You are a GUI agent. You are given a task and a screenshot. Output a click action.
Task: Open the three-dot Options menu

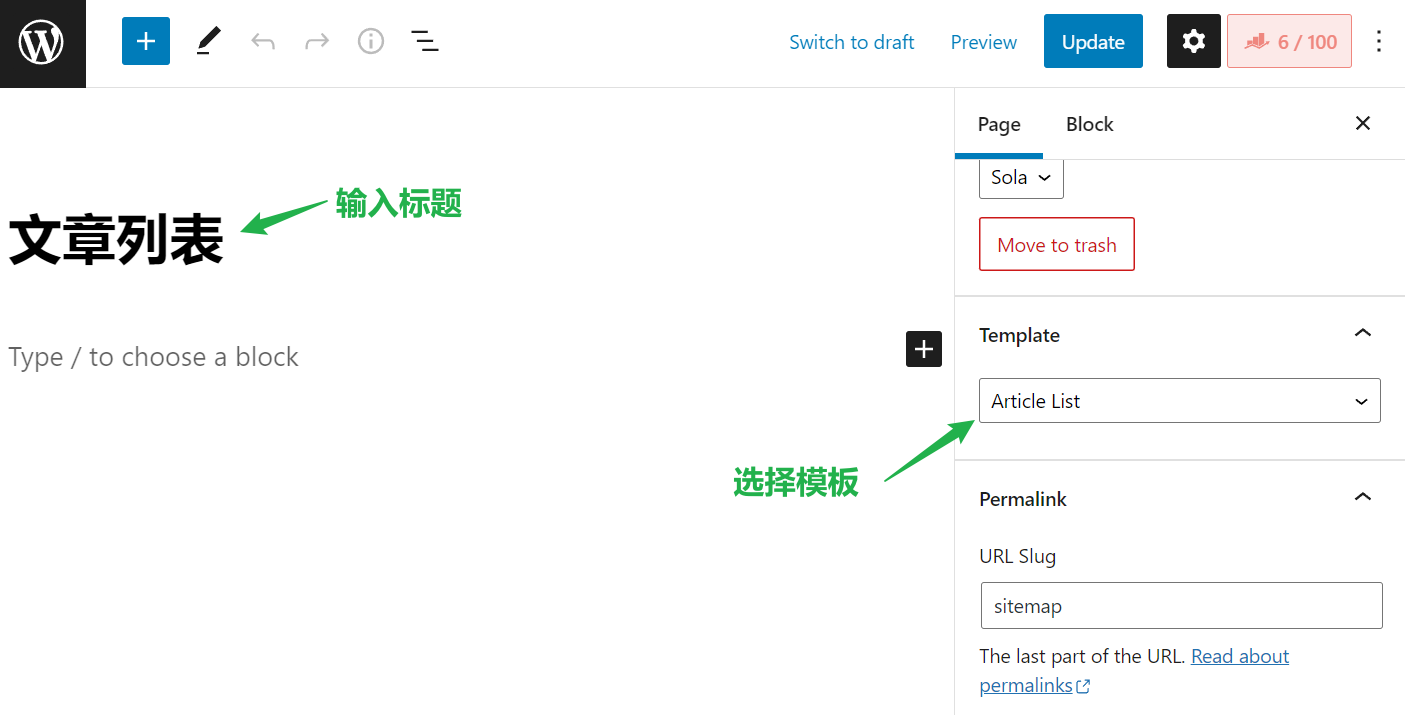(1379, 41)
